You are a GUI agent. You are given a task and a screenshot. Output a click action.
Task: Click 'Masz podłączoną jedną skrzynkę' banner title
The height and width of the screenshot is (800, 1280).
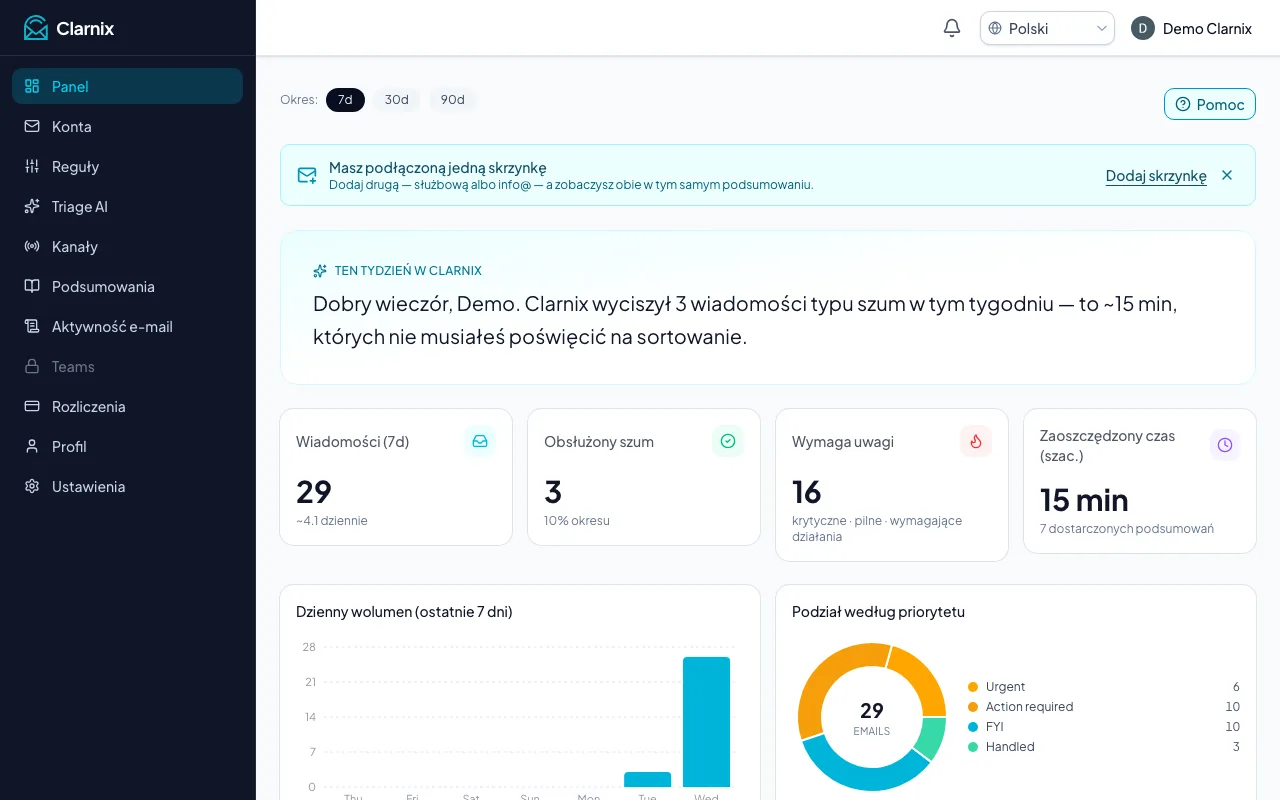click(x=438, y=168)
